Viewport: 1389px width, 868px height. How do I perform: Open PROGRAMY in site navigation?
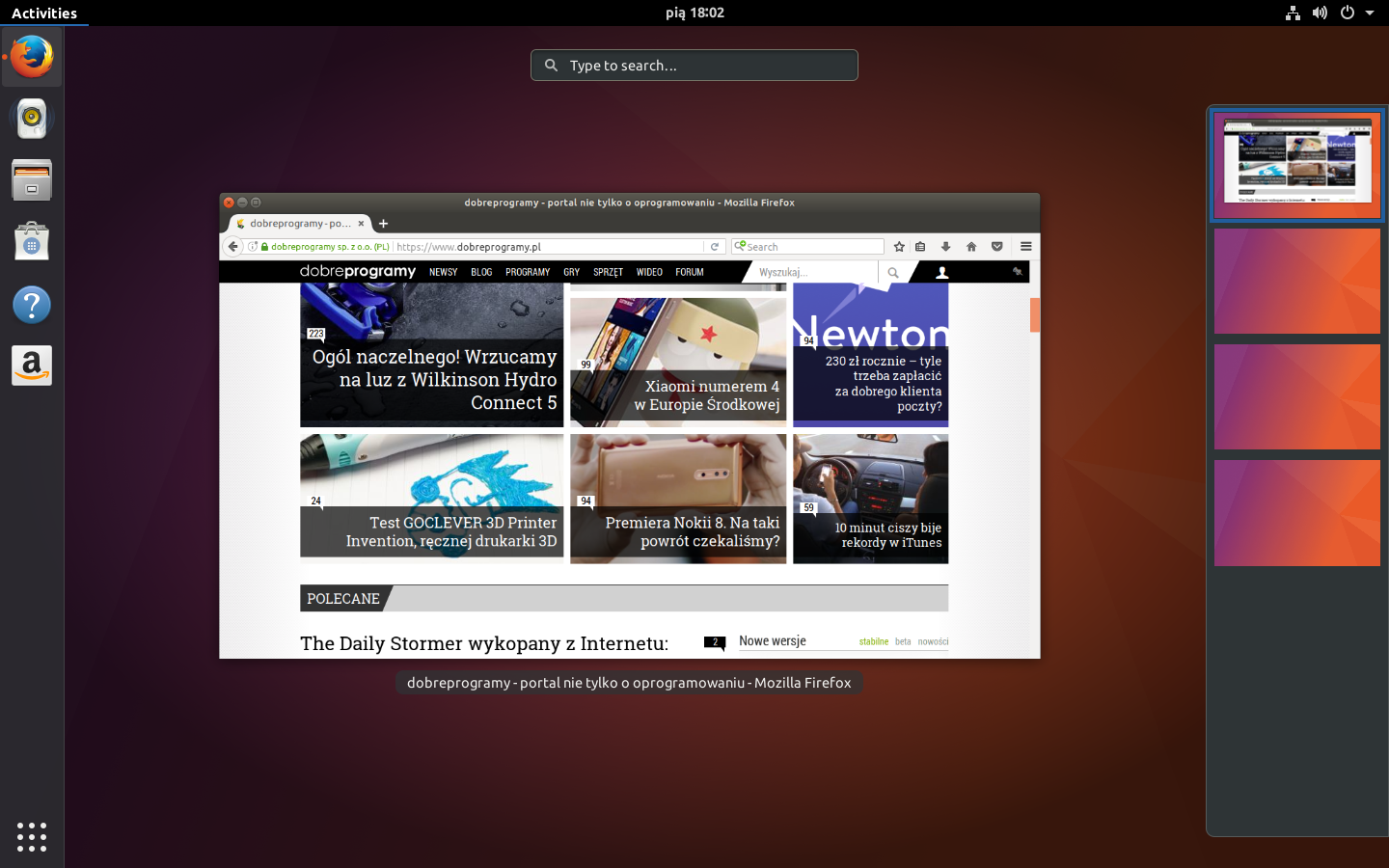528,273
